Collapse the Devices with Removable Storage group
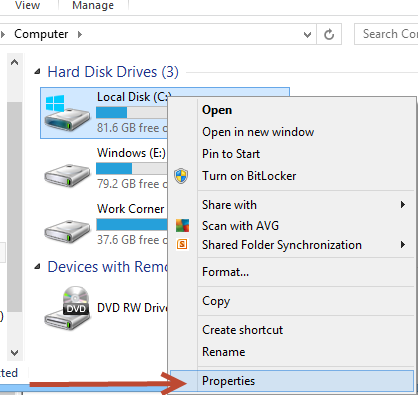 pos(38,266)
